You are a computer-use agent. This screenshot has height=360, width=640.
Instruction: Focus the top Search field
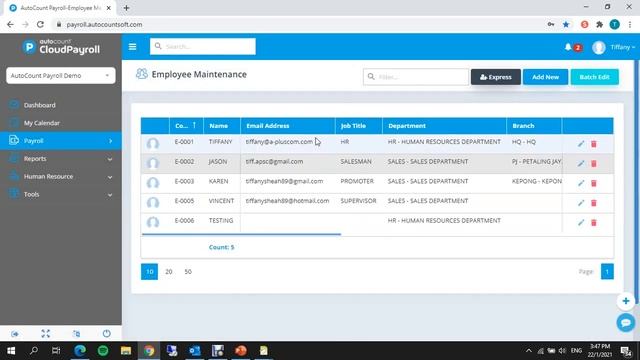203,47
